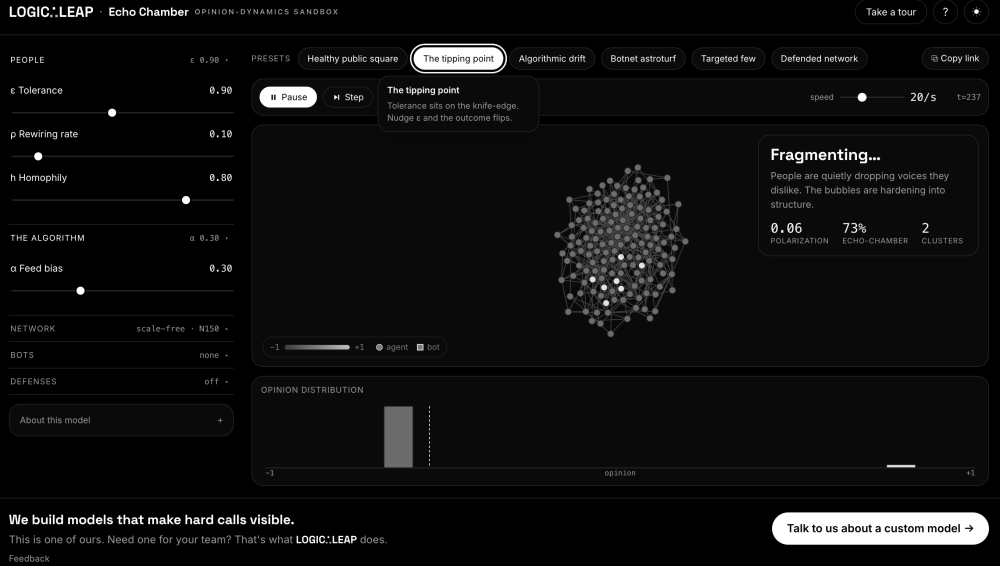Pause the running simulation
Viewport: 1000px width, 566px height.
[x=288, y=97]
